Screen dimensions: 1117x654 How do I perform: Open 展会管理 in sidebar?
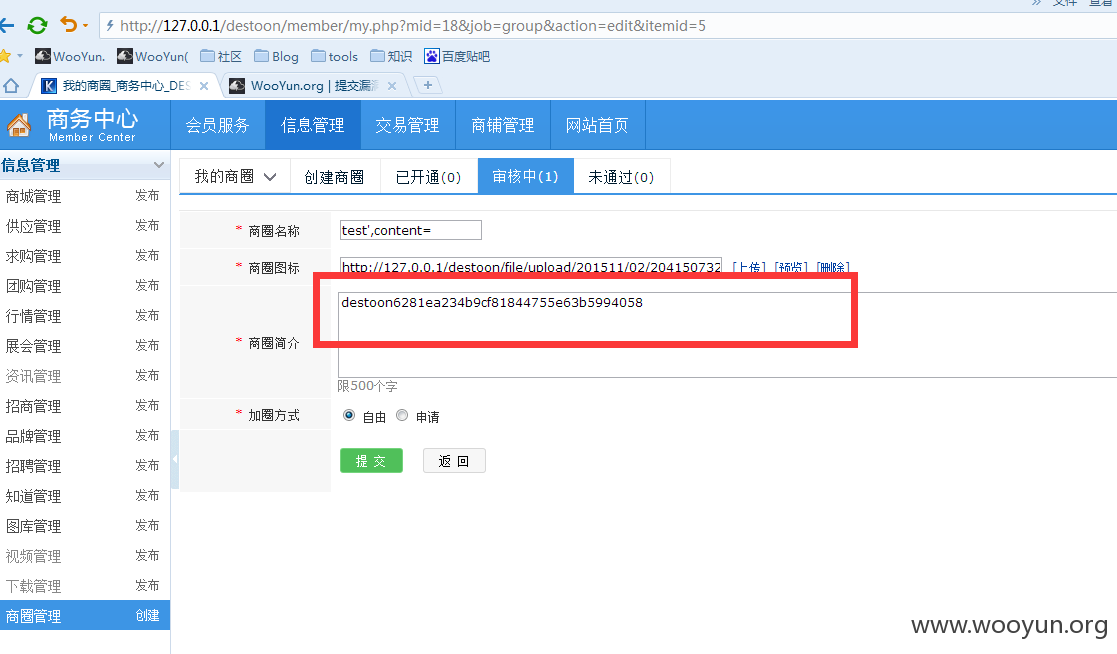click(x=33, y=346)
